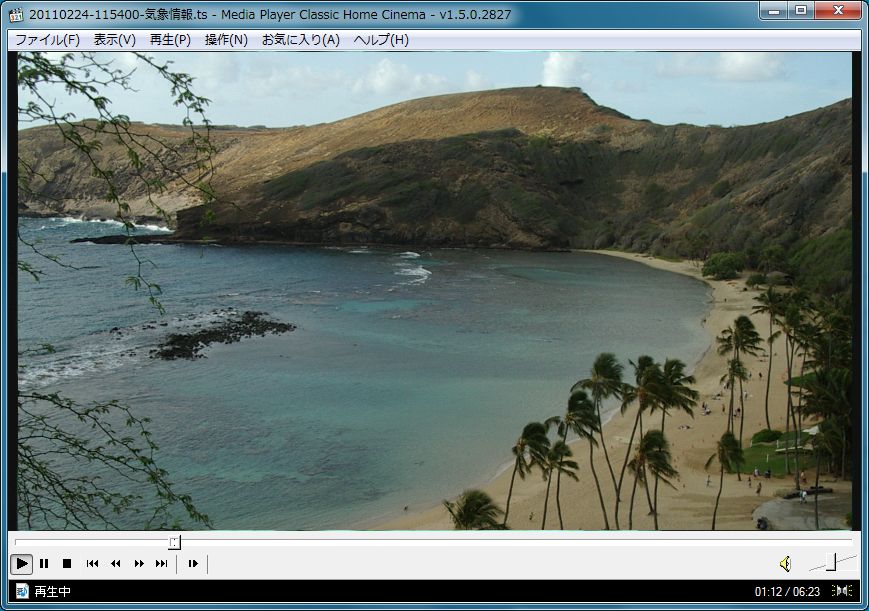Click the MPC application icon in title bar
The width and height of the screenshot is (869, 611).
pyautogui.click(x=16, y=15)
